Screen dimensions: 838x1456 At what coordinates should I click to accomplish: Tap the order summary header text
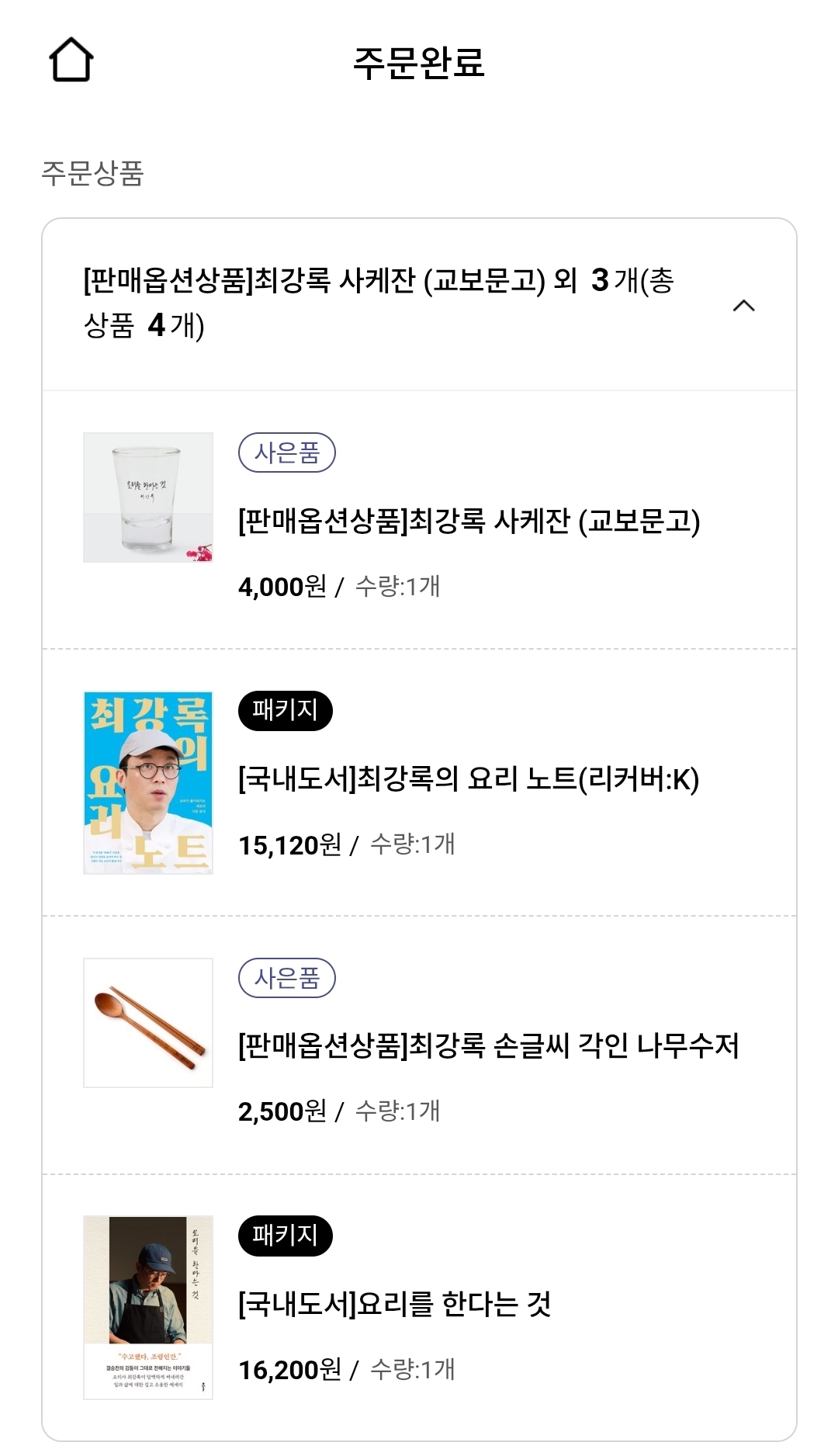(x=378, y=303)
